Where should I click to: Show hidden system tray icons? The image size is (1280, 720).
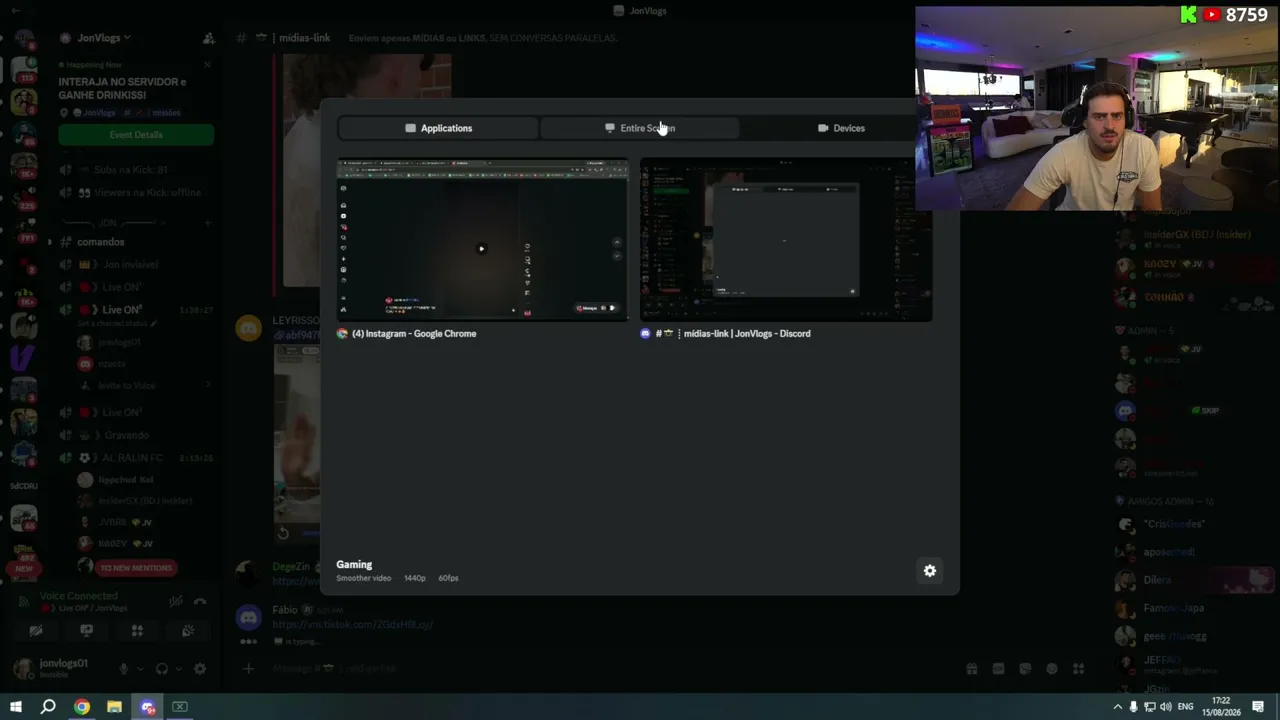pos(1118,707)
